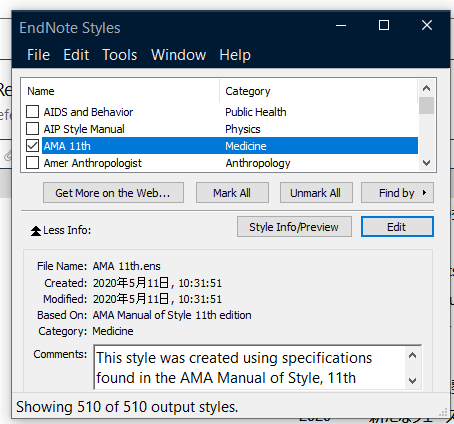Maximize the EndNote Styles window

click(x=384, y=25)
